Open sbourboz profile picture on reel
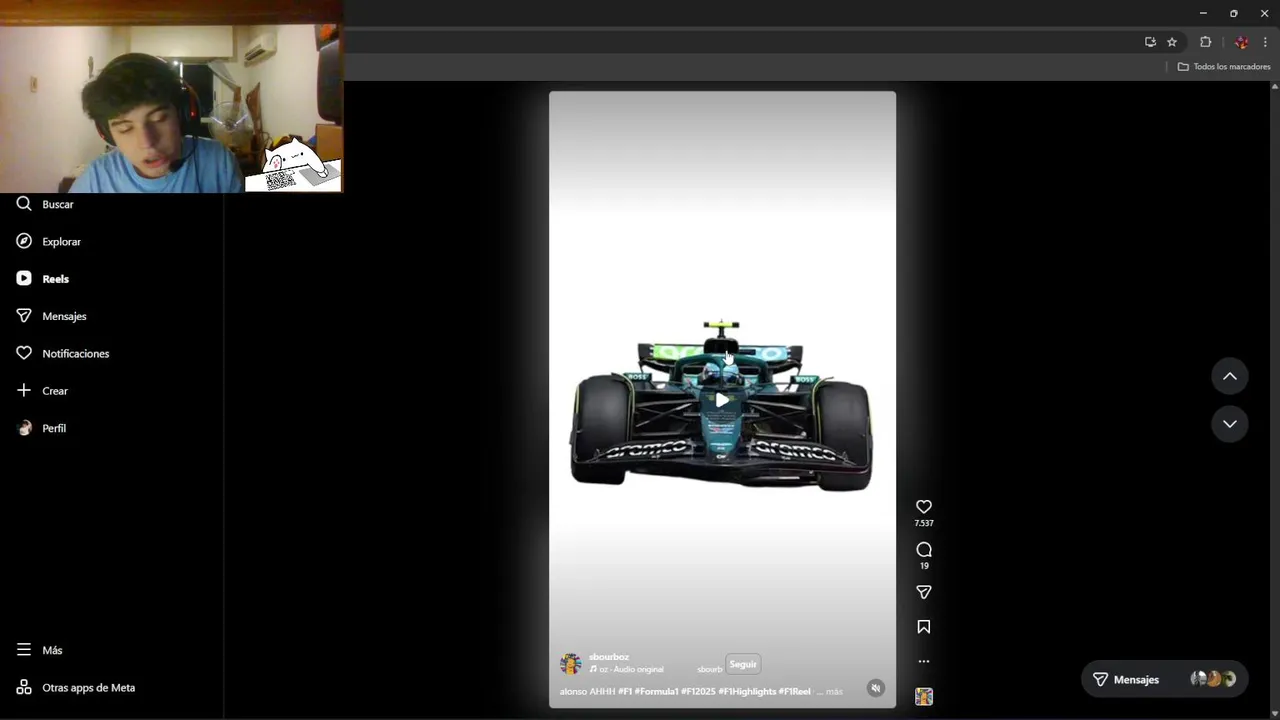Image resolution: width=1280 pixels, height=720 pixels. 571,664
